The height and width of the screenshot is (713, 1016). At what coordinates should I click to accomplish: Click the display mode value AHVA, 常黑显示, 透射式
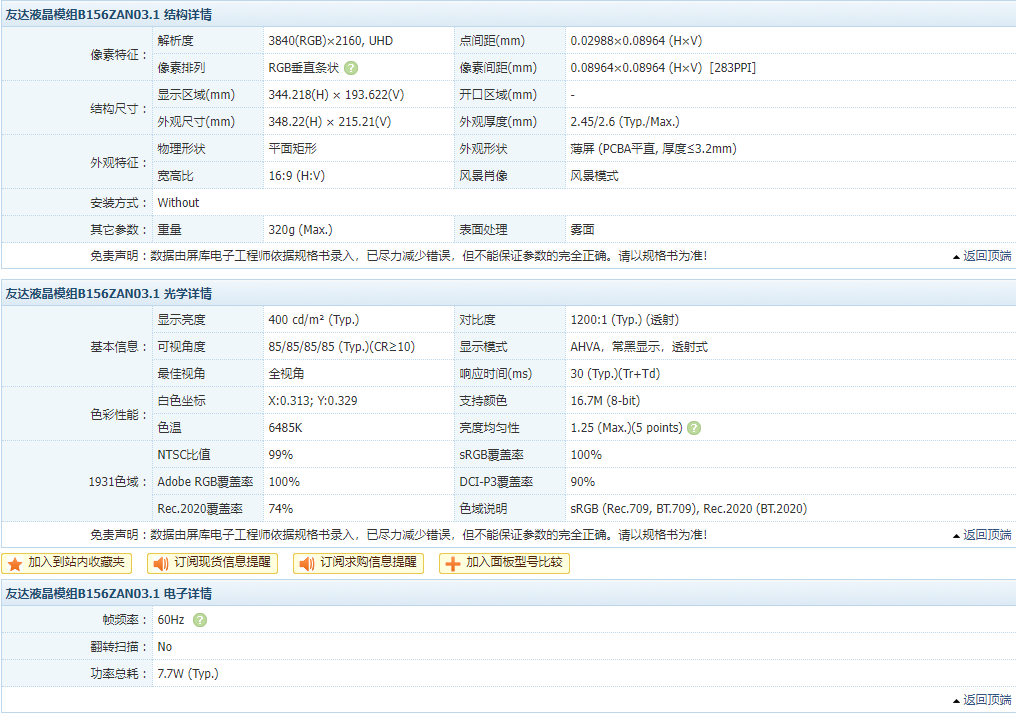639,347
